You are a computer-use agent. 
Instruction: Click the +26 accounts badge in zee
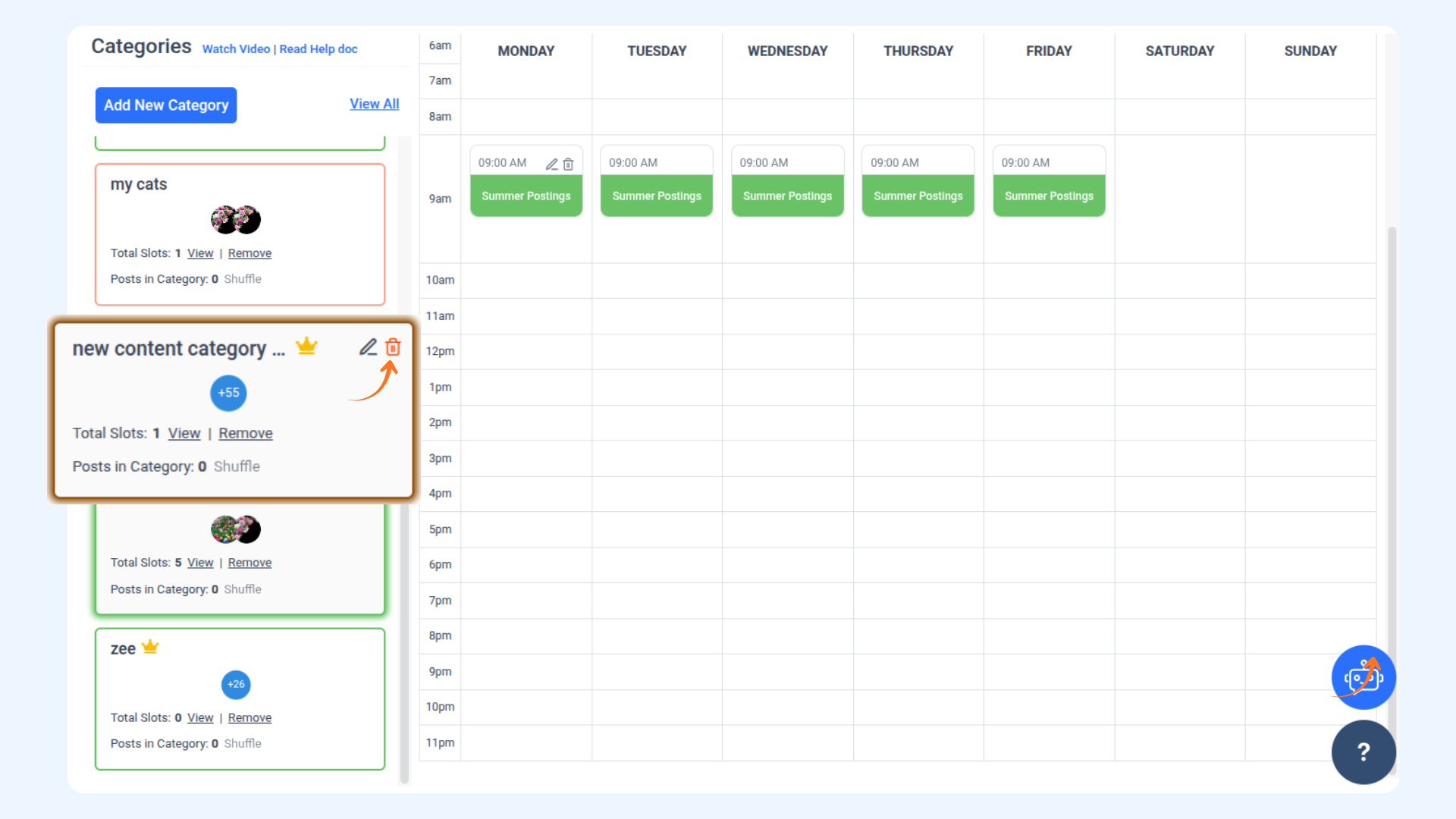click(236, 684)
